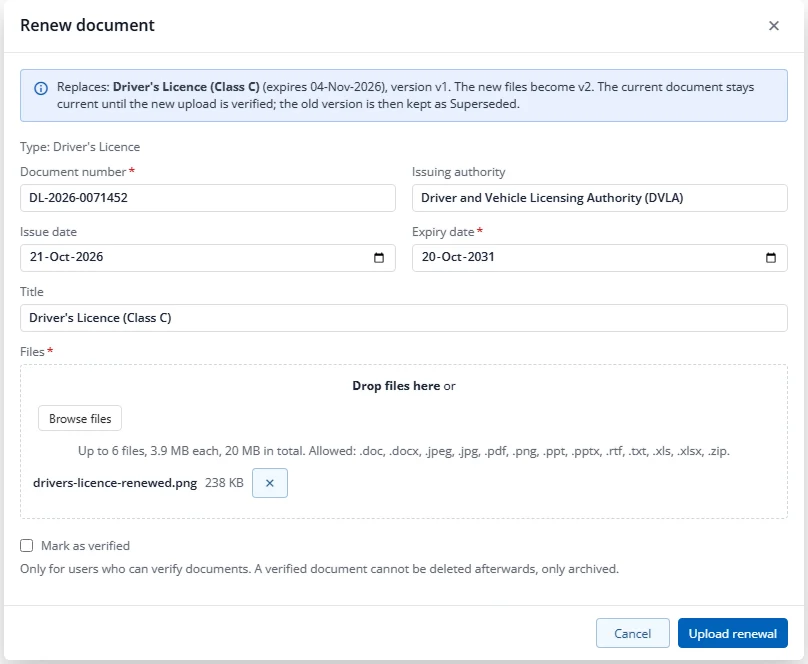
Task: Click Upload renewal
Action: 732,633
